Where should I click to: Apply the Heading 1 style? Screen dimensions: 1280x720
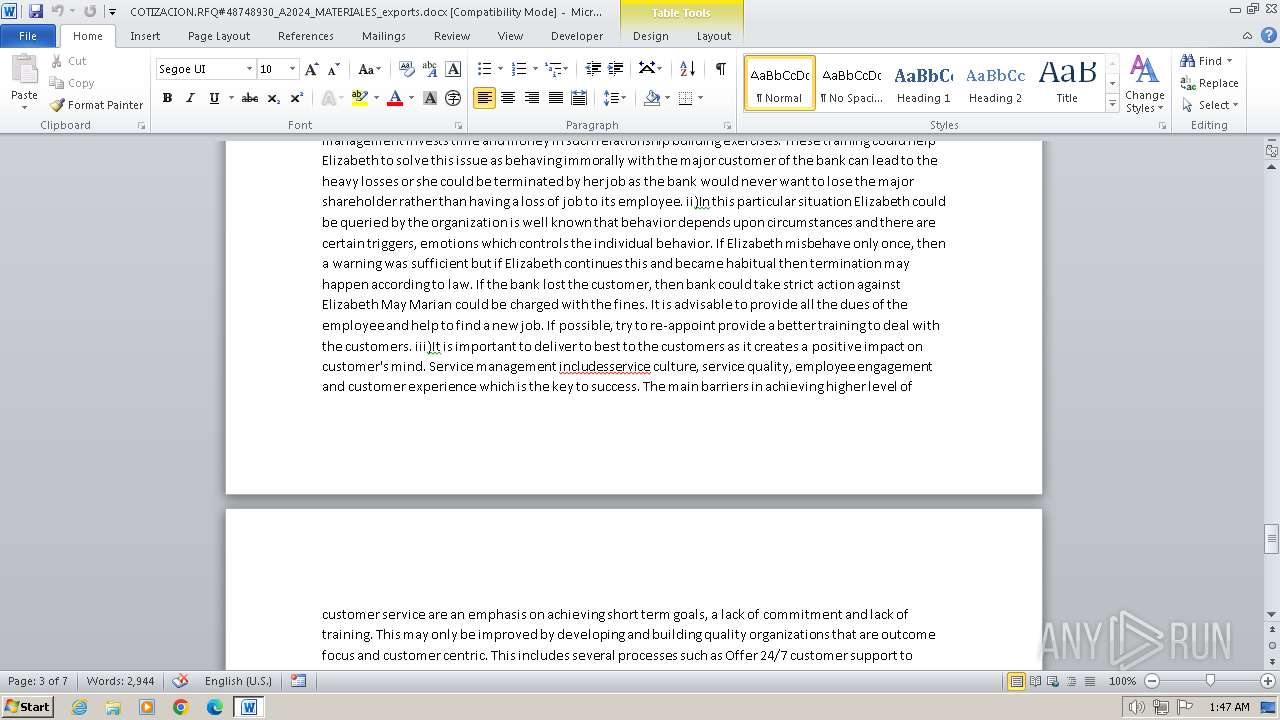pyautogui.click(x=923, y=83)
